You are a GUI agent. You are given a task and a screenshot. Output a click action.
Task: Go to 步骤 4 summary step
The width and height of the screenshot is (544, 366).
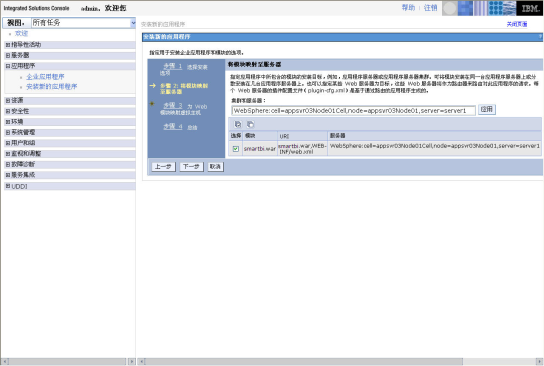tap(172, 126)
